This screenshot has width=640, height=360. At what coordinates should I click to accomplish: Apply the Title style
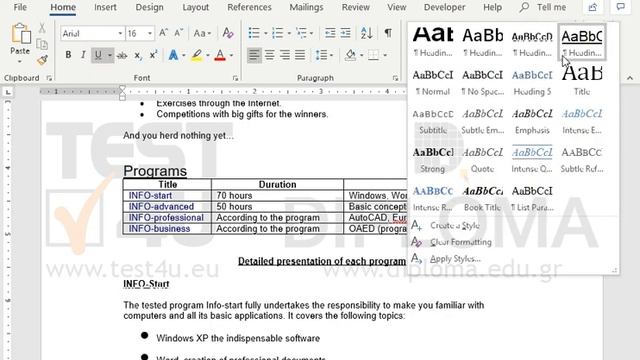[582, 82]
